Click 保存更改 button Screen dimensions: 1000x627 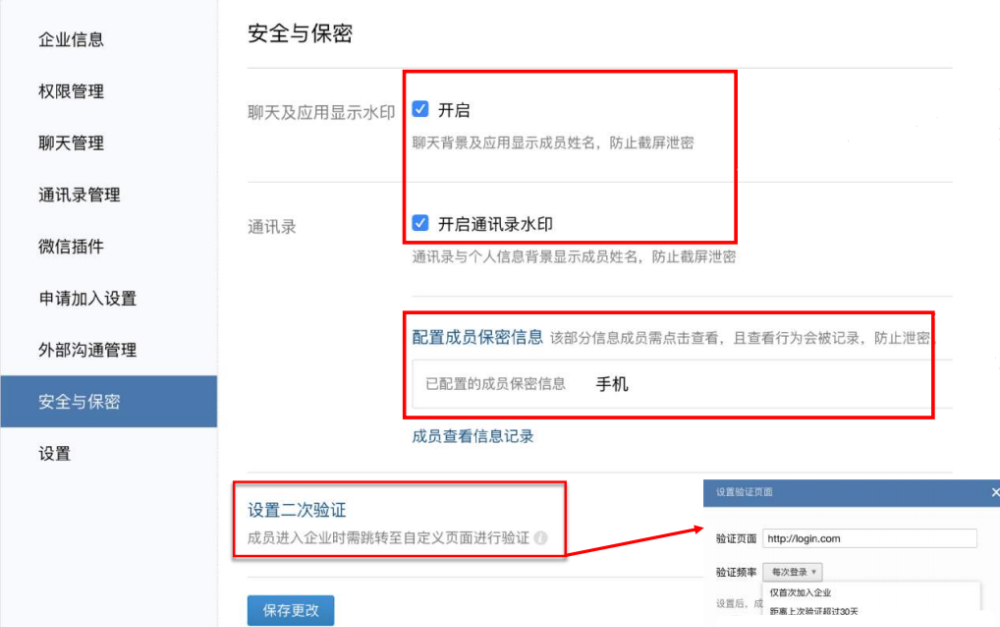pos(291,610)
